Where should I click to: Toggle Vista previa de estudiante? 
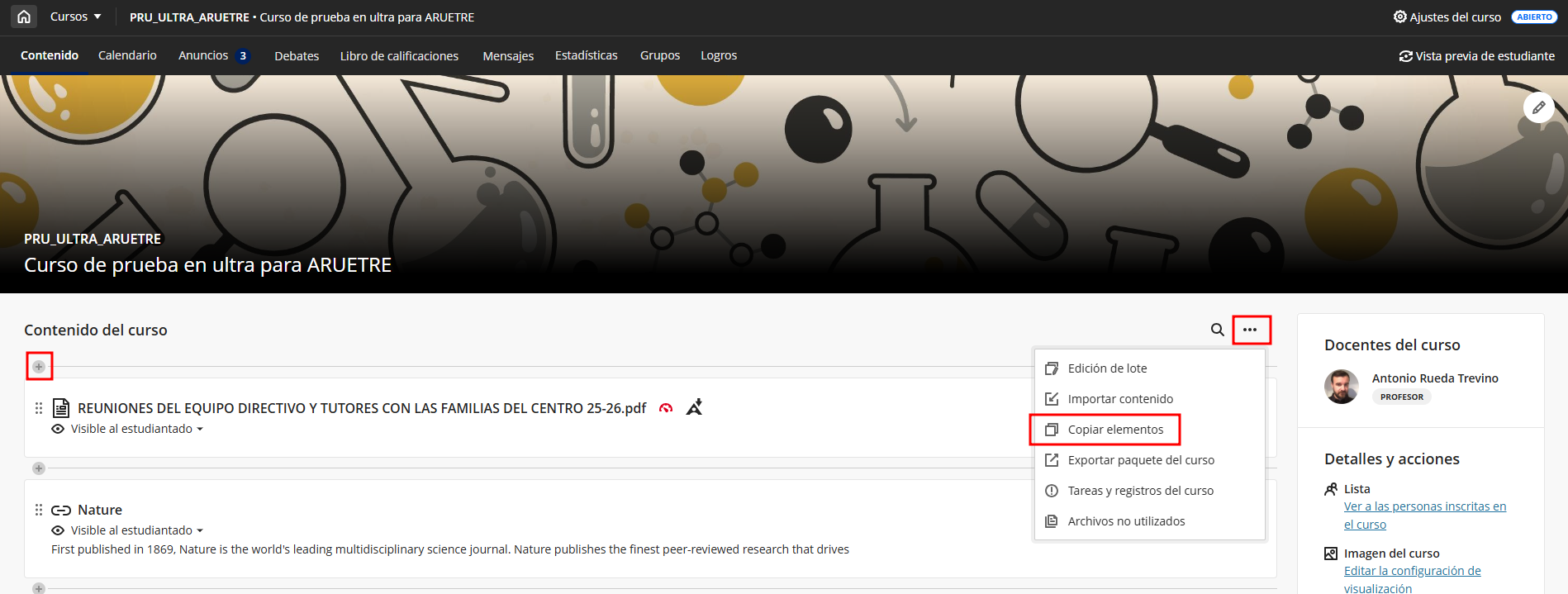click(x=1476, y=56)
